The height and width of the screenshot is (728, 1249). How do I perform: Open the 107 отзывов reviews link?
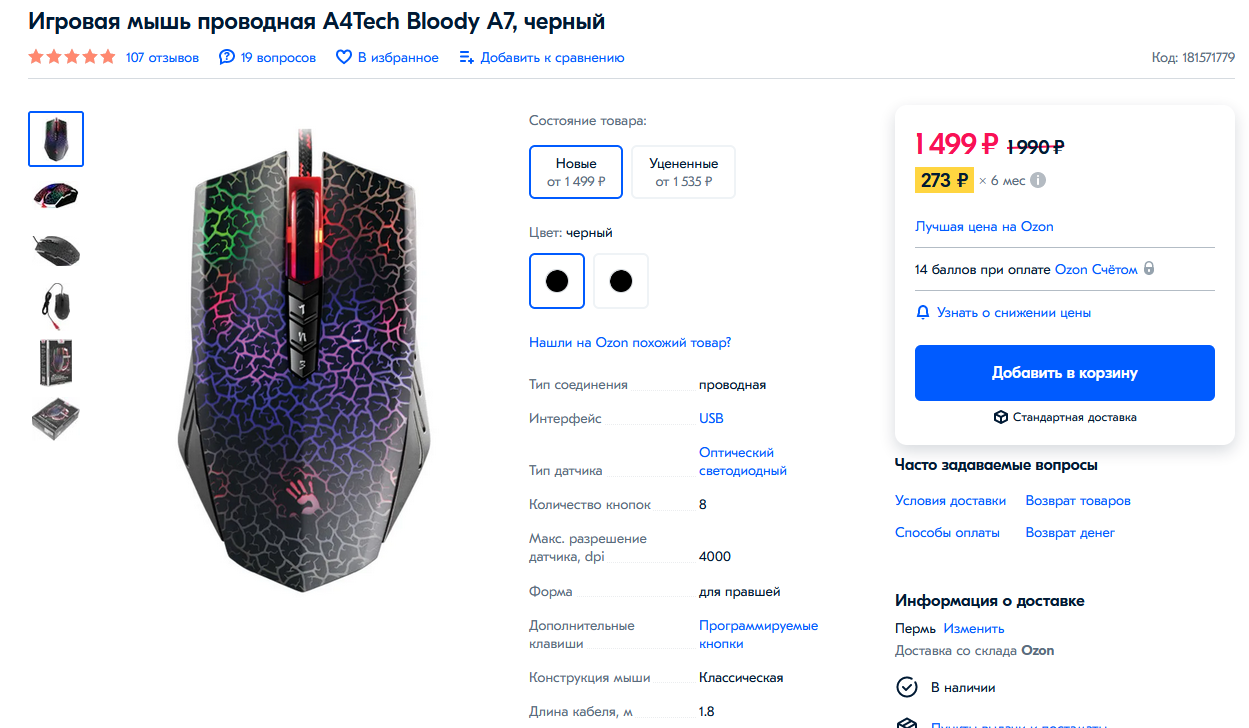click(162, 58)
